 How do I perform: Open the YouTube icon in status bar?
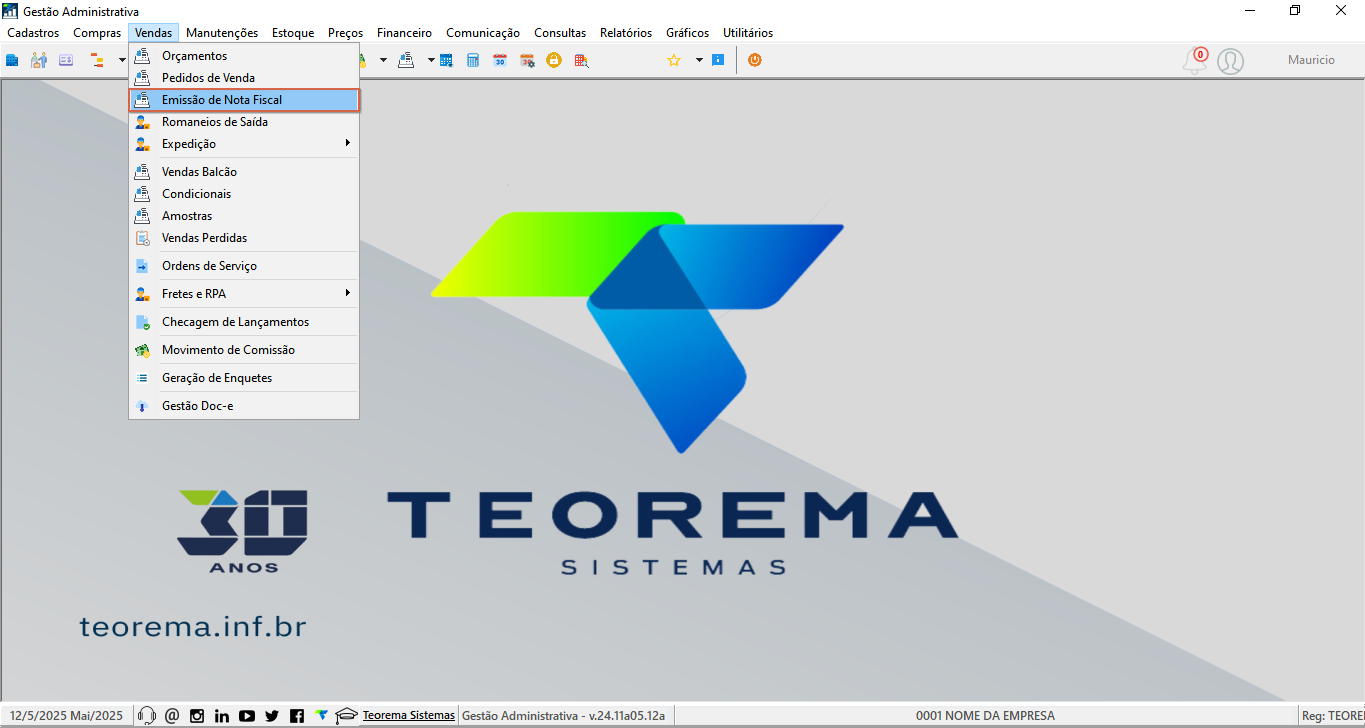[x=247, y=715]
